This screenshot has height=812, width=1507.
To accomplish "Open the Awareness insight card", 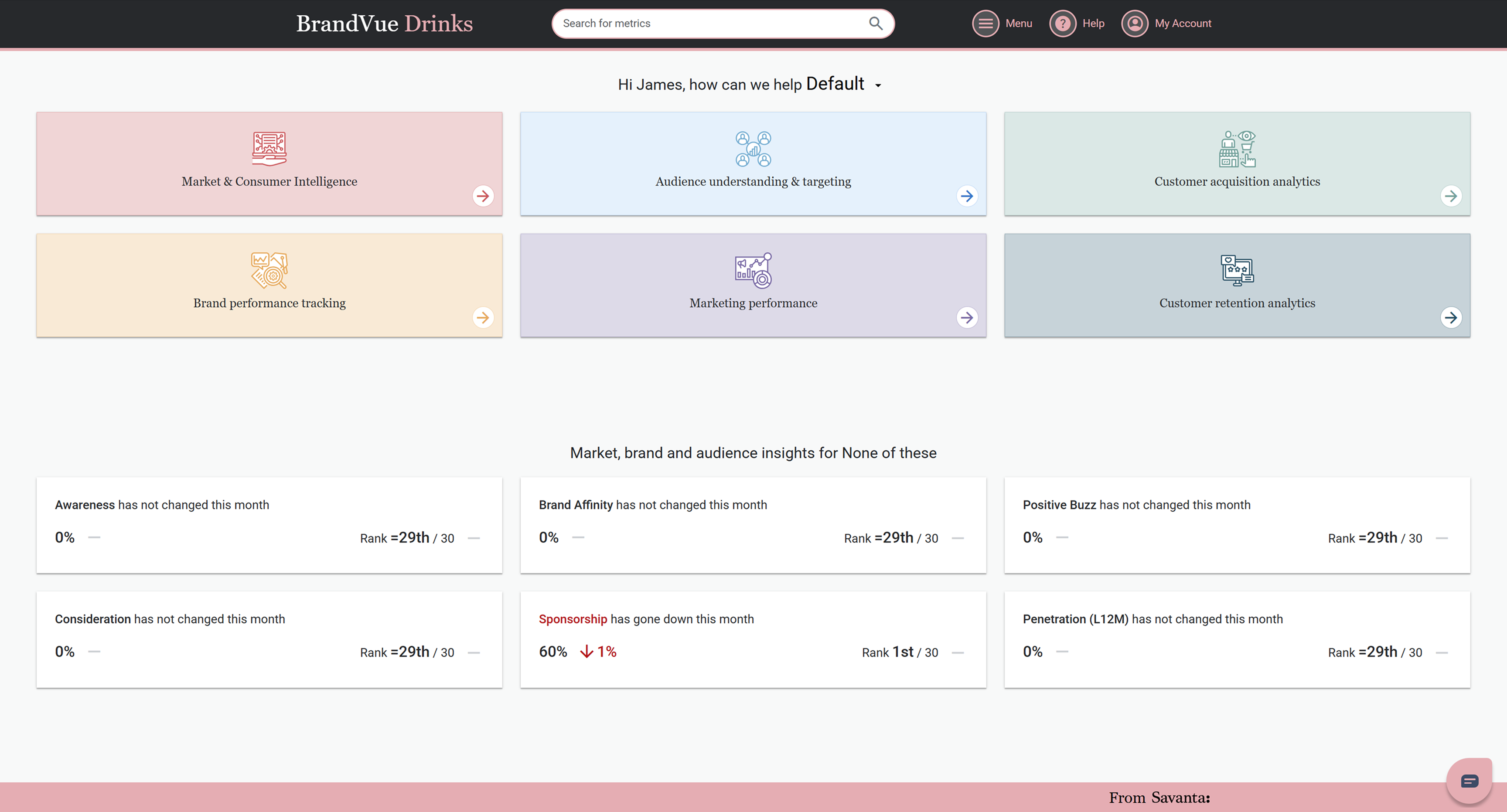I will 269,525.
